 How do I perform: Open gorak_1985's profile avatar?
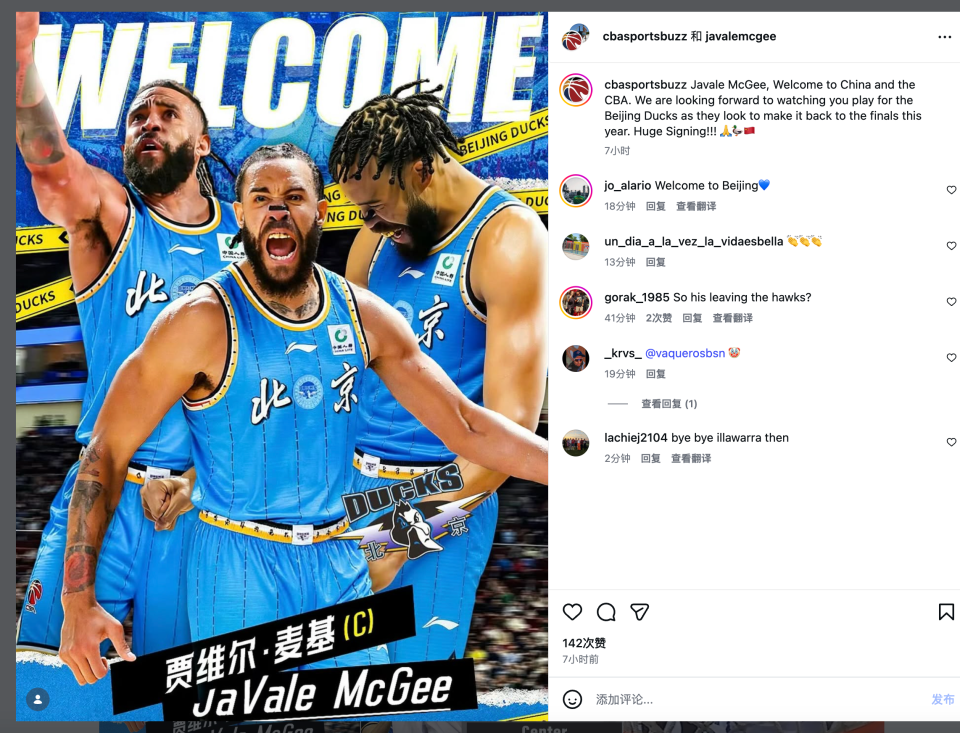pos(576,303)
